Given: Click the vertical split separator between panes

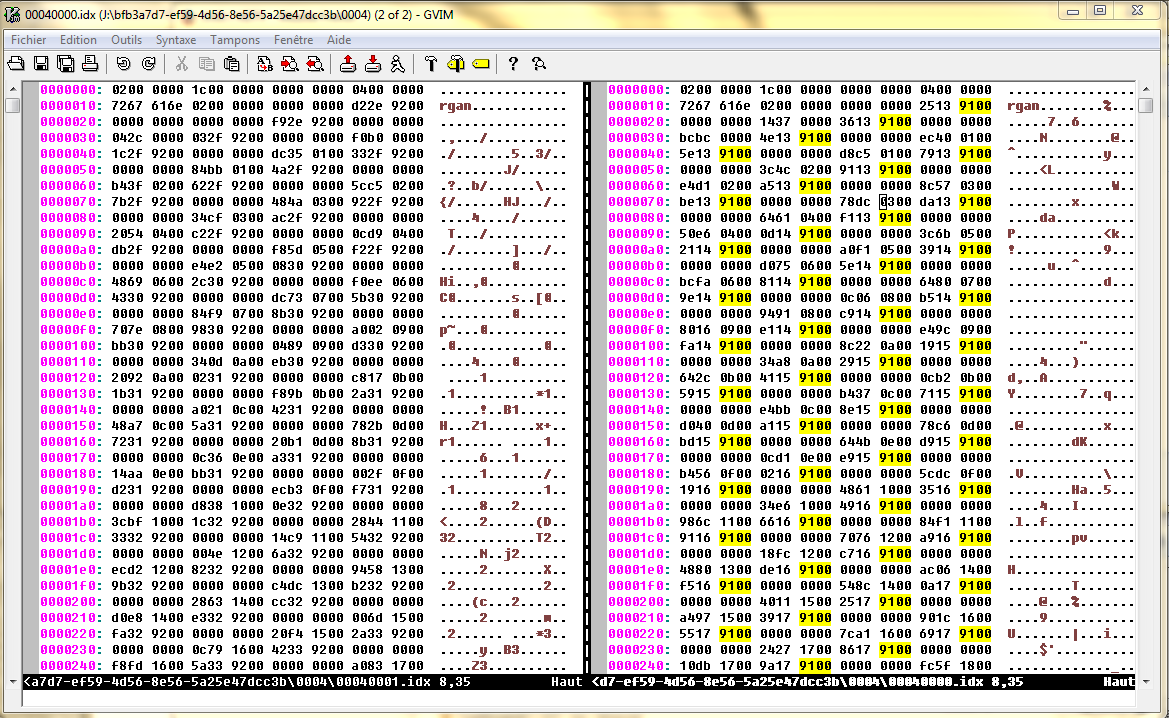Looking at the screenshot, I should [x=587, y=377].
